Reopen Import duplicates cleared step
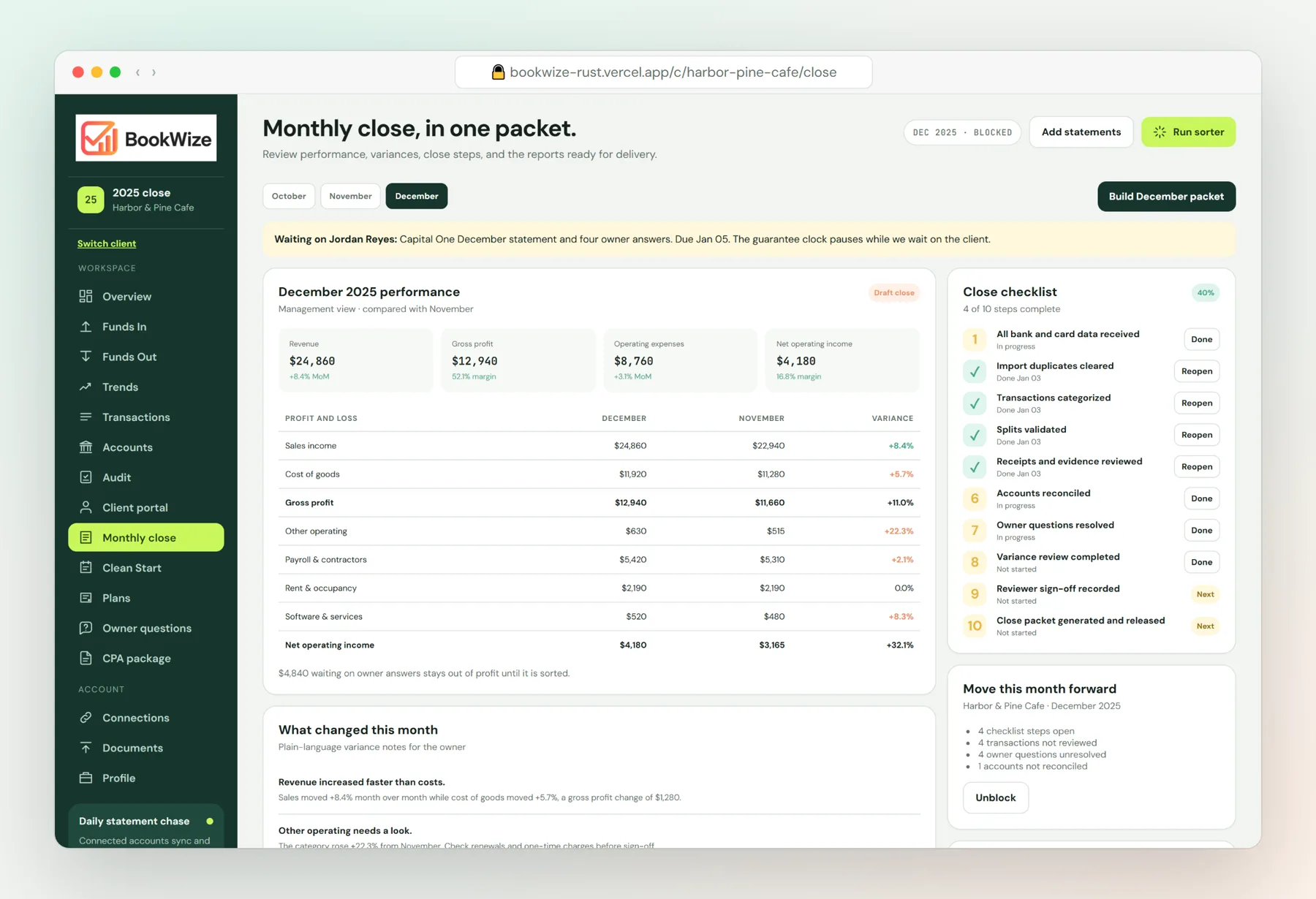Image resolution: width=1316 pixels, height=899 pixels. (x=1196, y=371)
